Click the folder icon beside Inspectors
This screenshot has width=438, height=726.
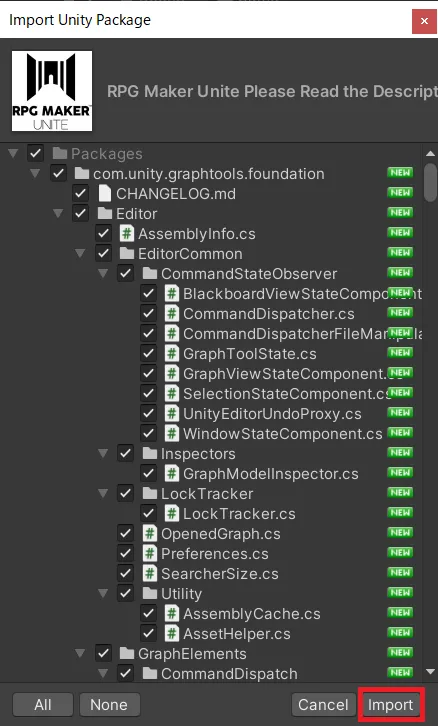click(149, 453)
